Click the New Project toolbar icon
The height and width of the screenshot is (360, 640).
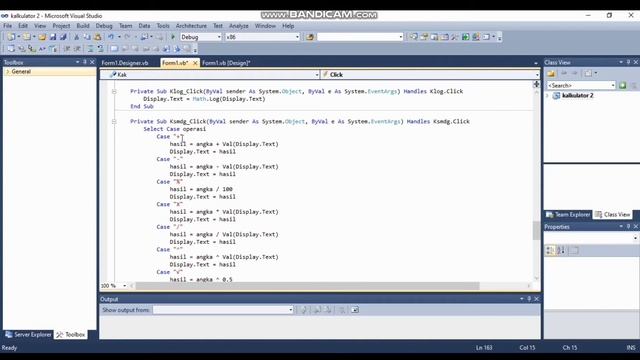tap(11, 37)
